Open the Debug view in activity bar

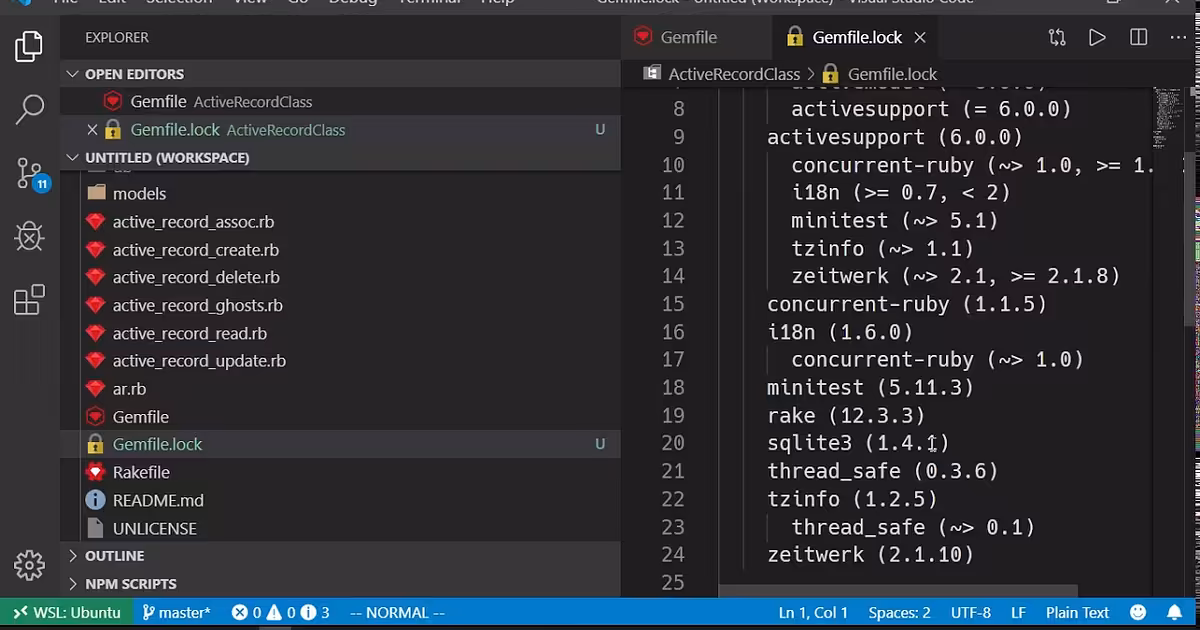pyautogui.click(x=29, y=236)
